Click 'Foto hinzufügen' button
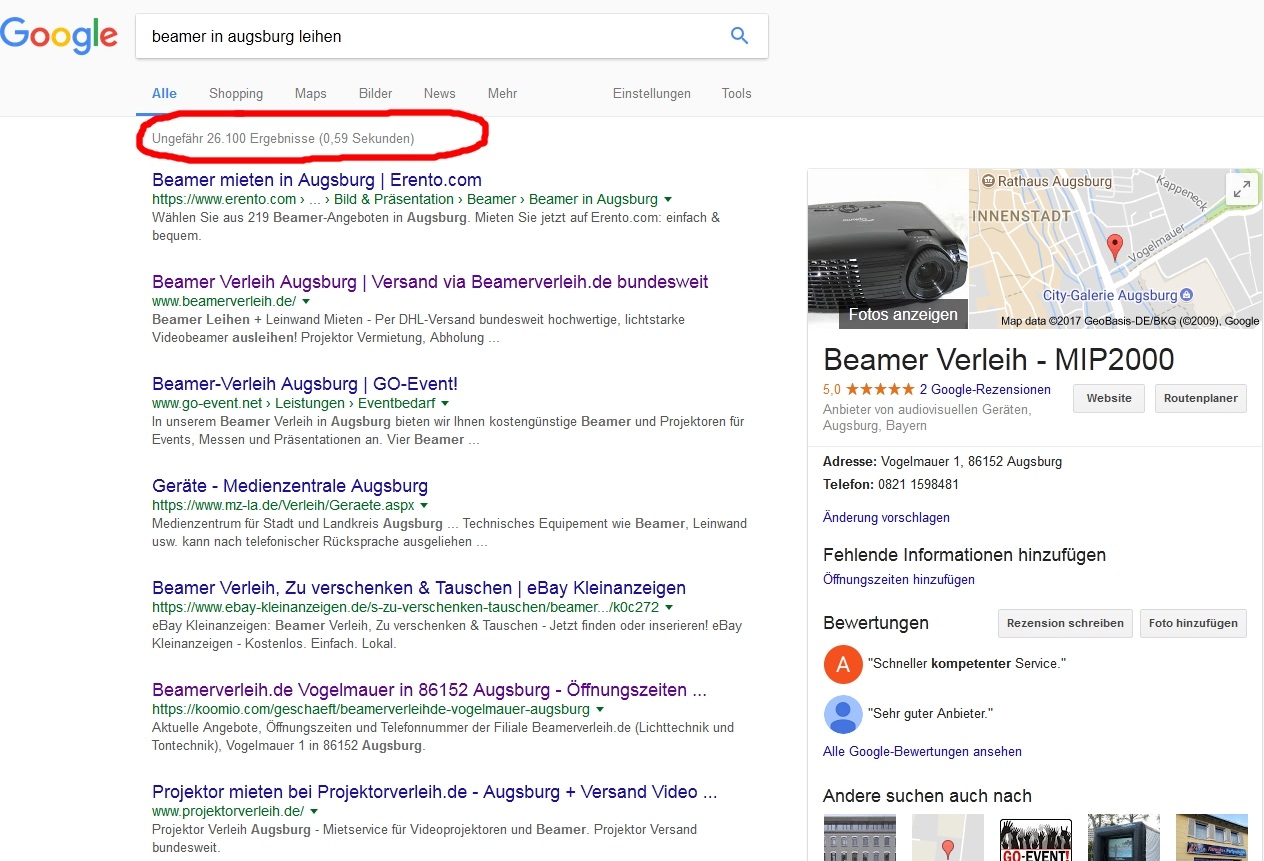This screenshot has width=1264, height=861. [x=1193, y=622]
